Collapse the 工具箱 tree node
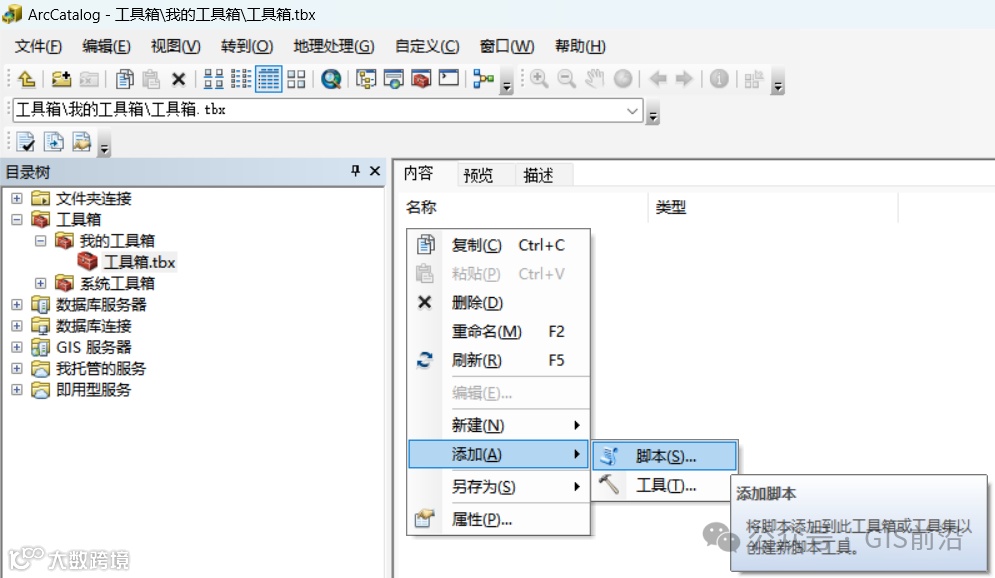 pyautogui.click(x=16, y=220)
